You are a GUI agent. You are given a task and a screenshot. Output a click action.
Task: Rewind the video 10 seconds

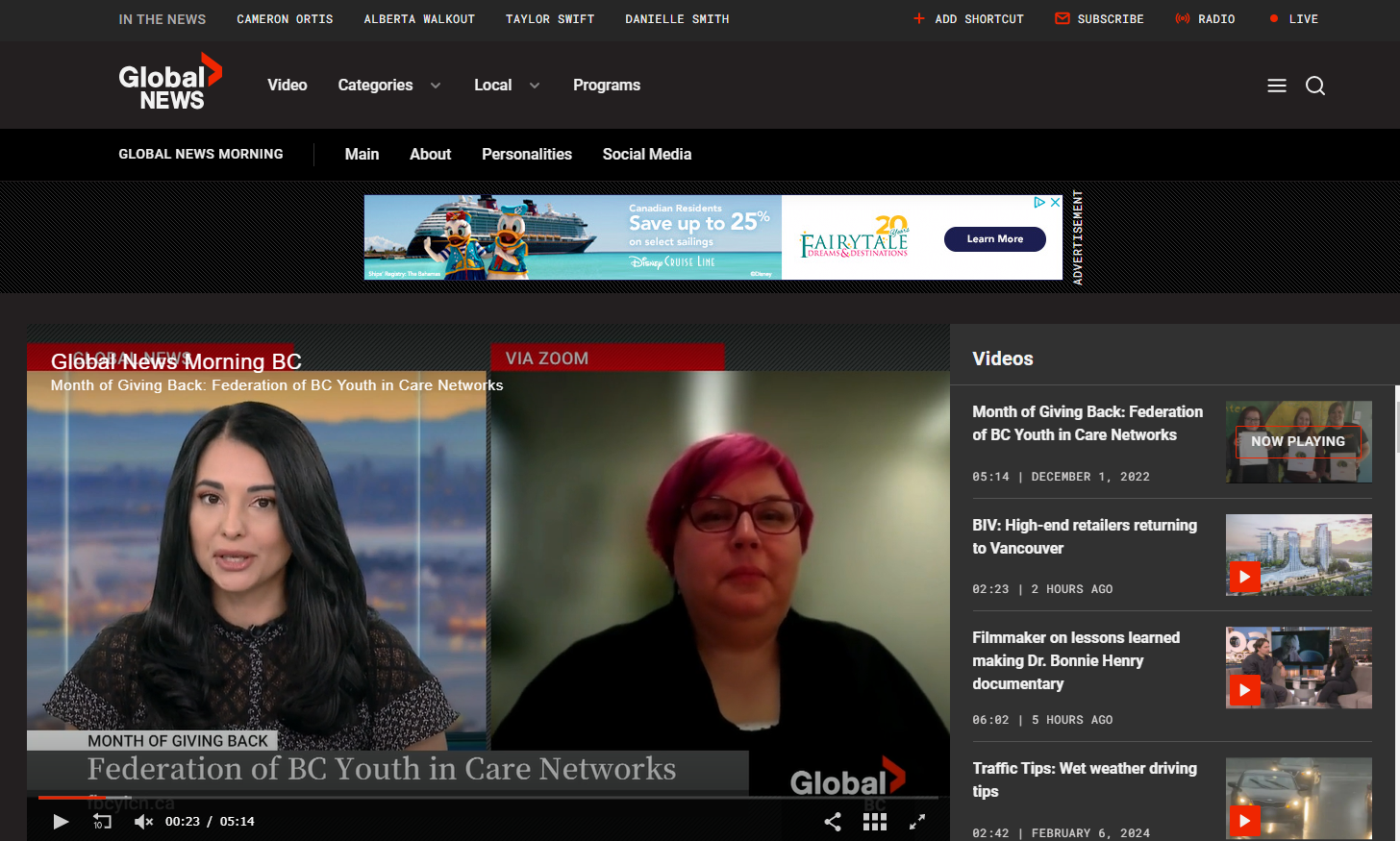pos(102,821)
